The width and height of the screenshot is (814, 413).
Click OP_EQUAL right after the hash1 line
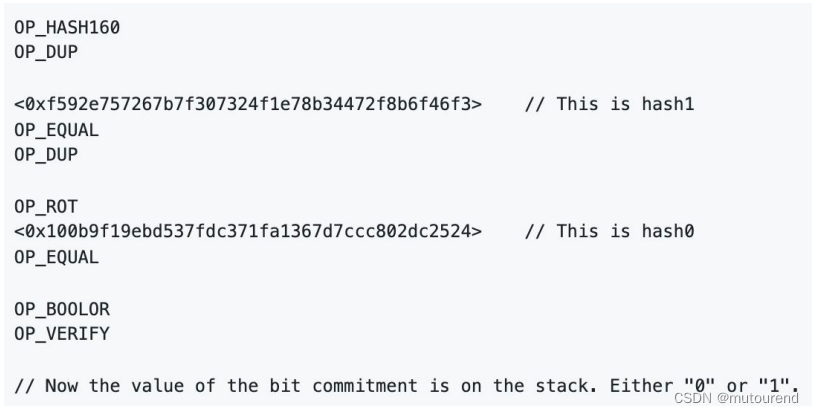56,130
